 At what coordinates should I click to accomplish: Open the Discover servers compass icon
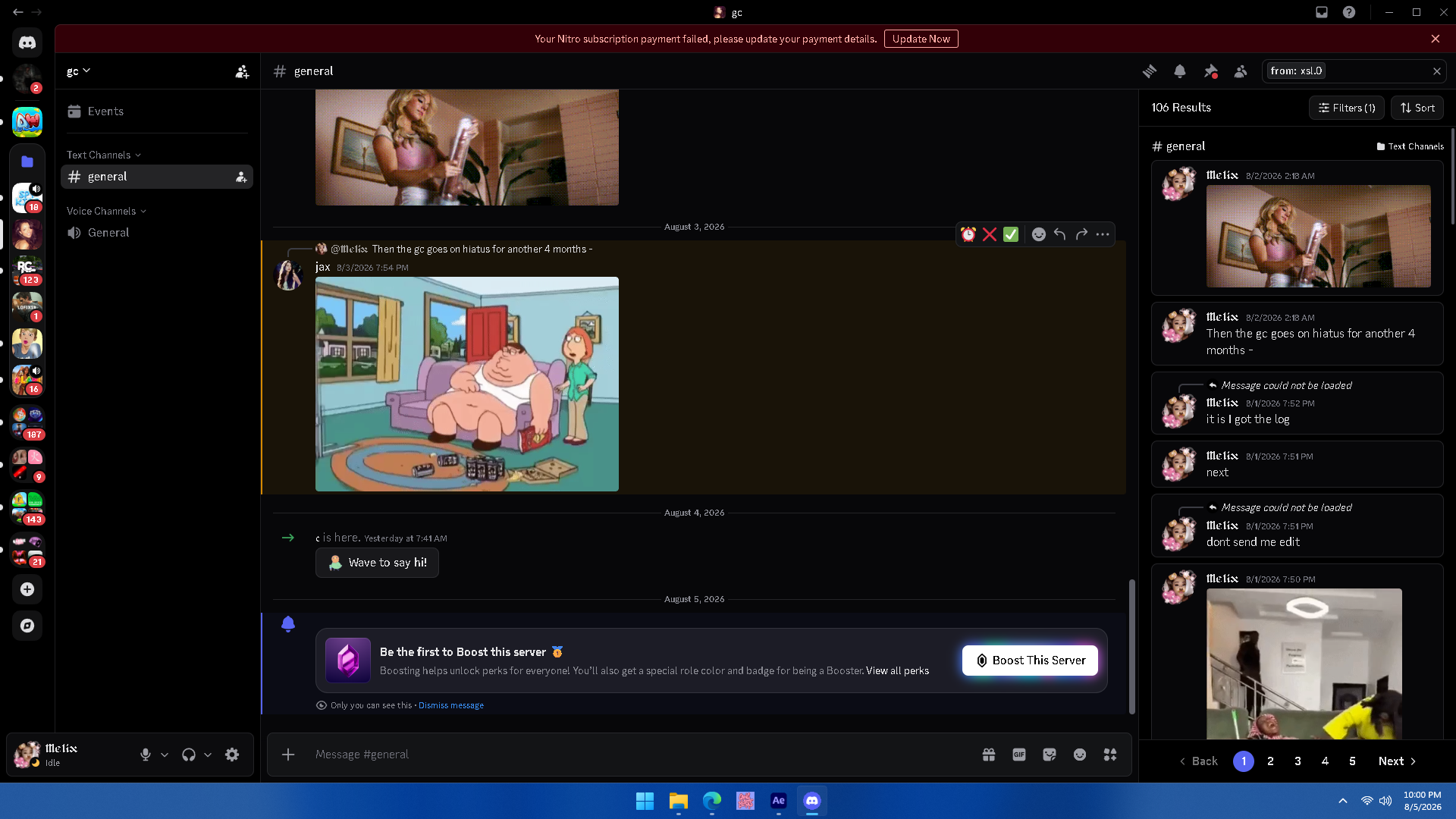click(27, 626)
